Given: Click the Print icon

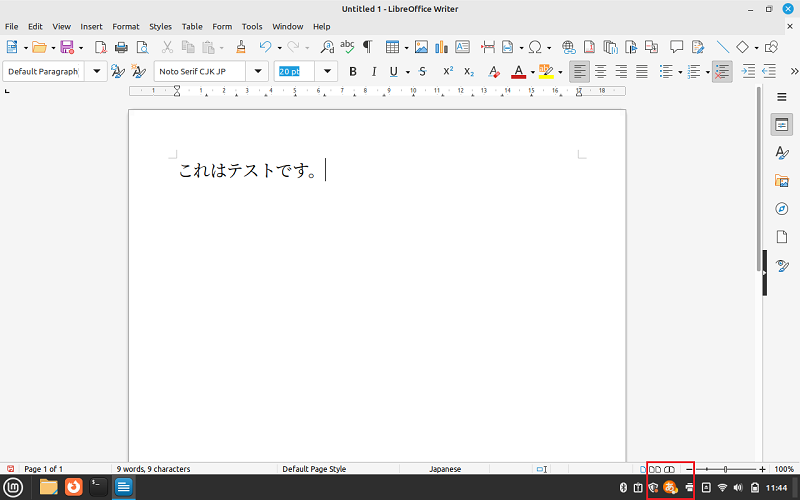Looking at the screenshot, I should tap(121, 47).
